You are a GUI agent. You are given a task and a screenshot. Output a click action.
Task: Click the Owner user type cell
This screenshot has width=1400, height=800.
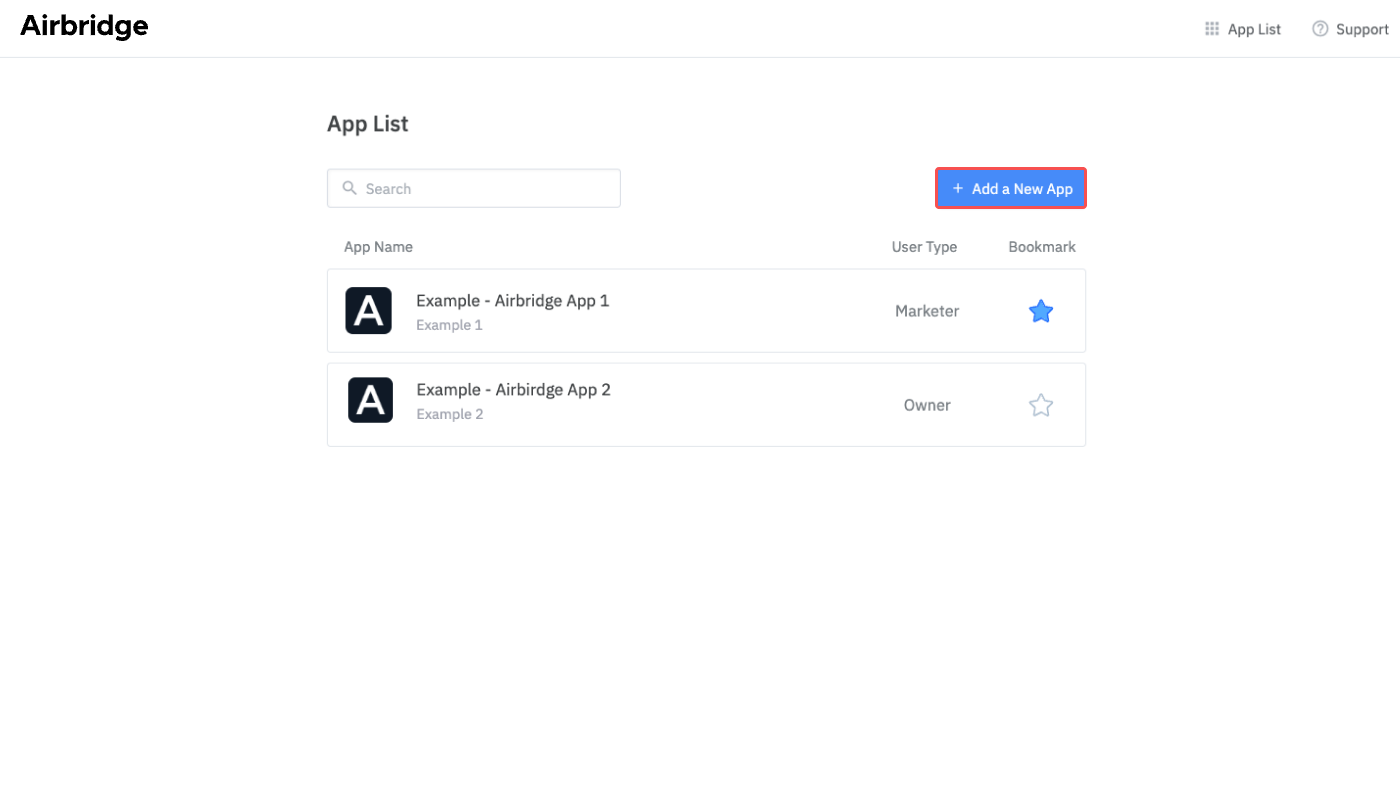point(927,405)
